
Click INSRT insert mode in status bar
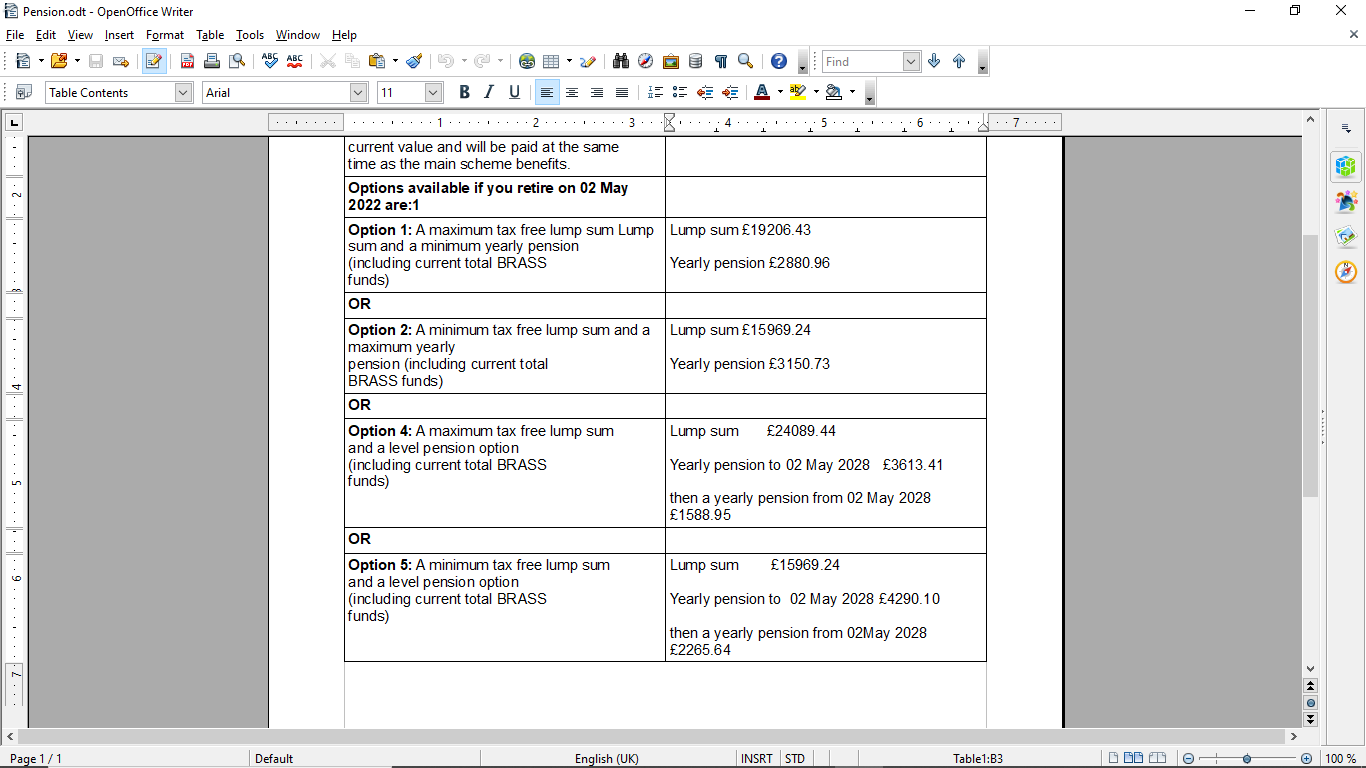coord(756,759)
